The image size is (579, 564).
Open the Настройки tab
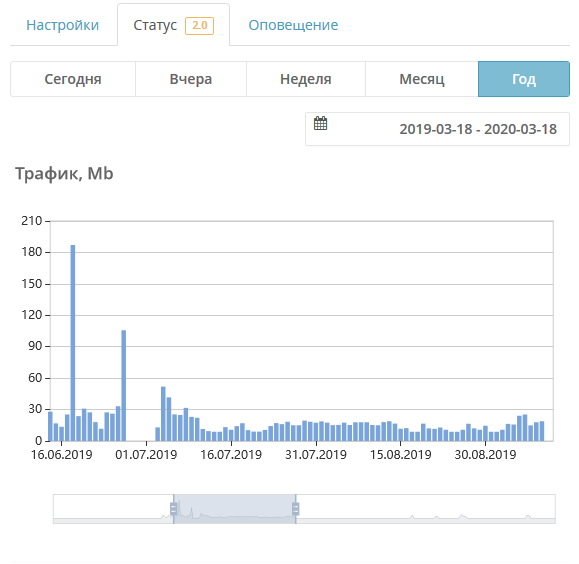point(62,25)
